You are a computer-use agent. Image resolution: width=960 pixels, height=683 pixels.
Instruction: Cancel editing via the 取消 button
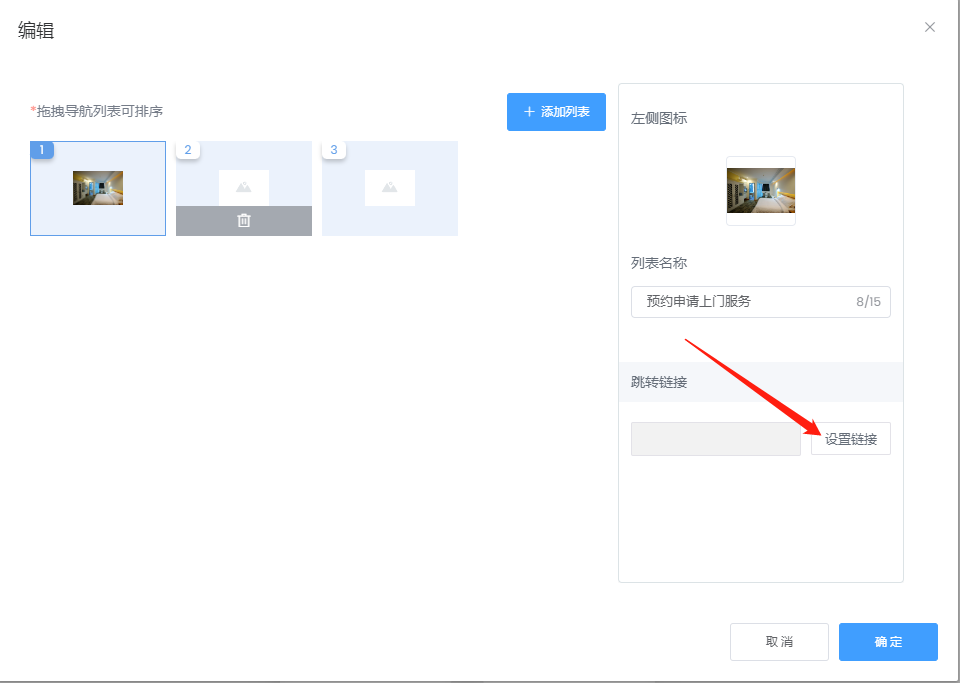pos(779,642)
